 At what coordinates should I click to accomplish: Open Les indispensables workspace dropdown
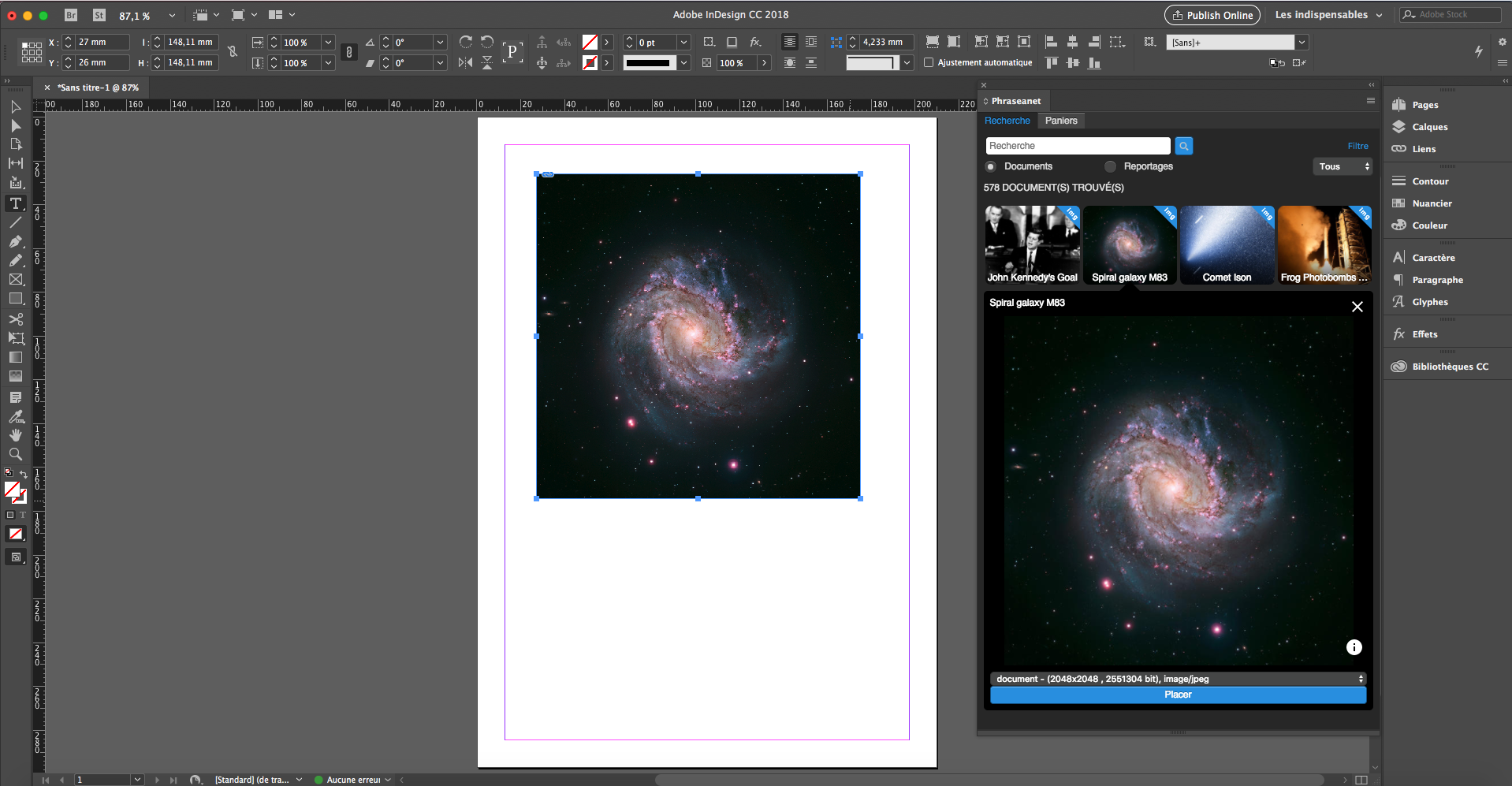[1328, 15]
